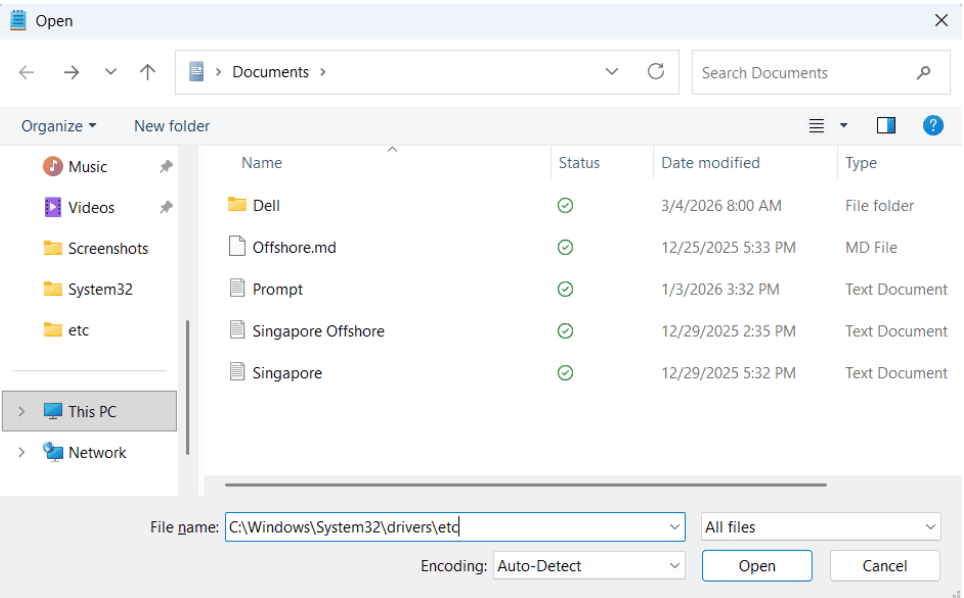This screenshot has width=964, height=598.
Task: Click sync status icon for Singapore Offshore
Action: click(565, 331)
